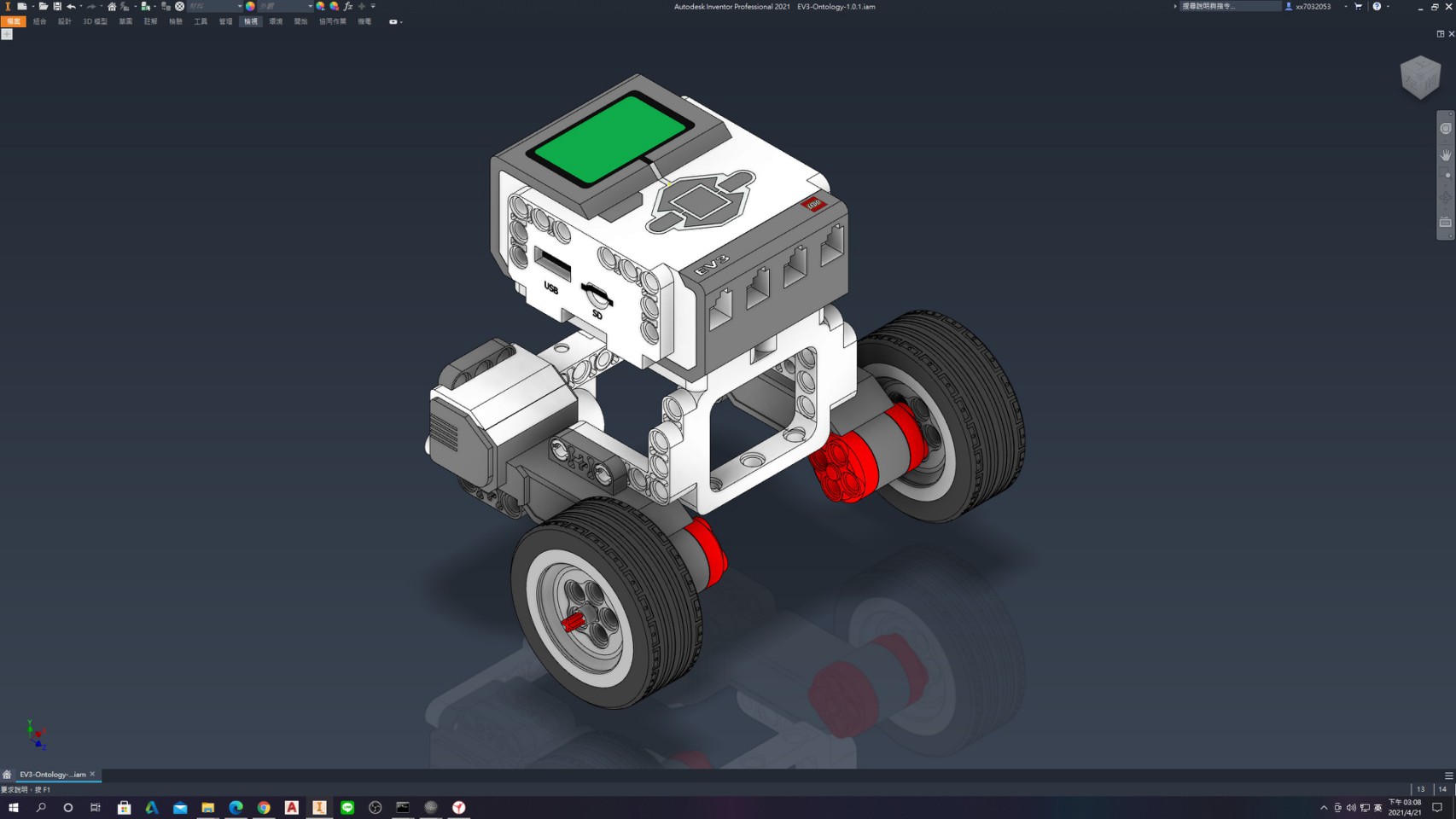The image size is (1456, 819).
Task: Open the selection priority tool
Action: [x=146, y=6]
